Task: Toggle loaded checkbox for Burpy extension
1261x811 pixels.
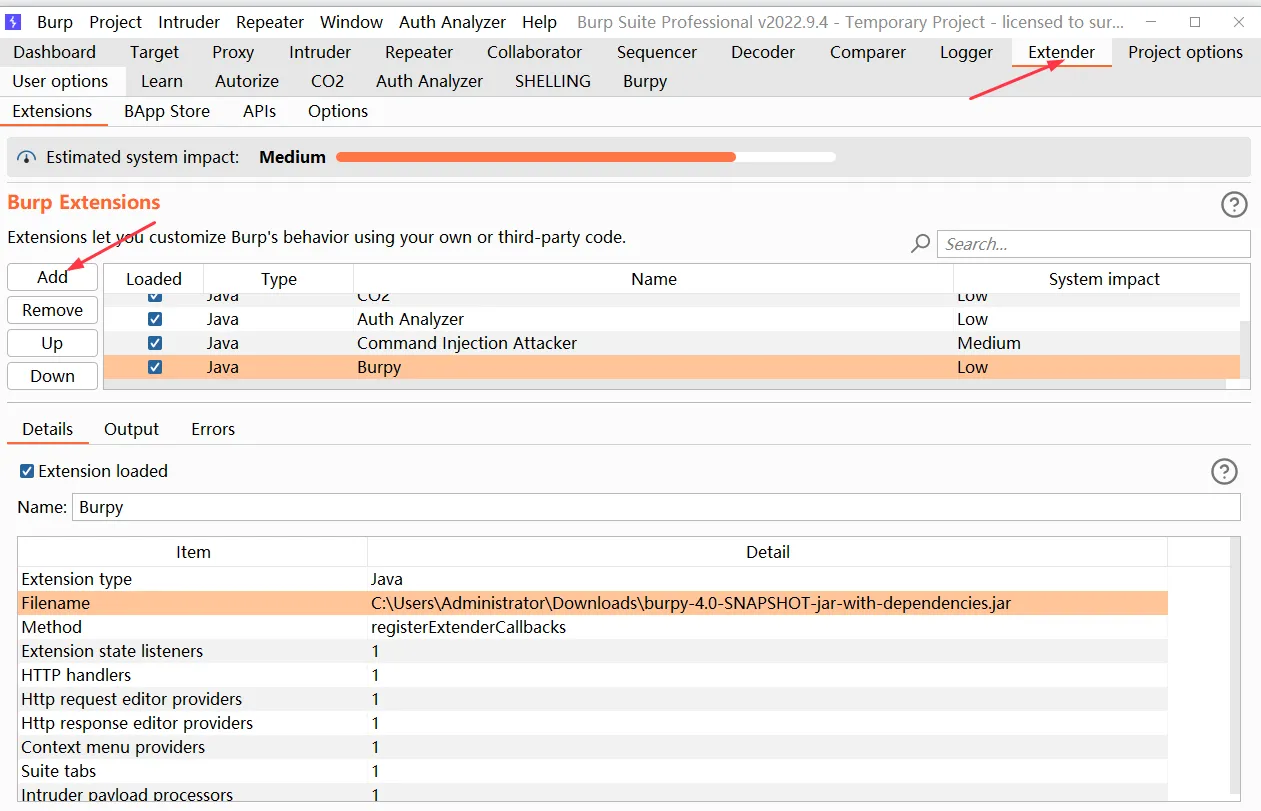Action: (x=154, y=367)
